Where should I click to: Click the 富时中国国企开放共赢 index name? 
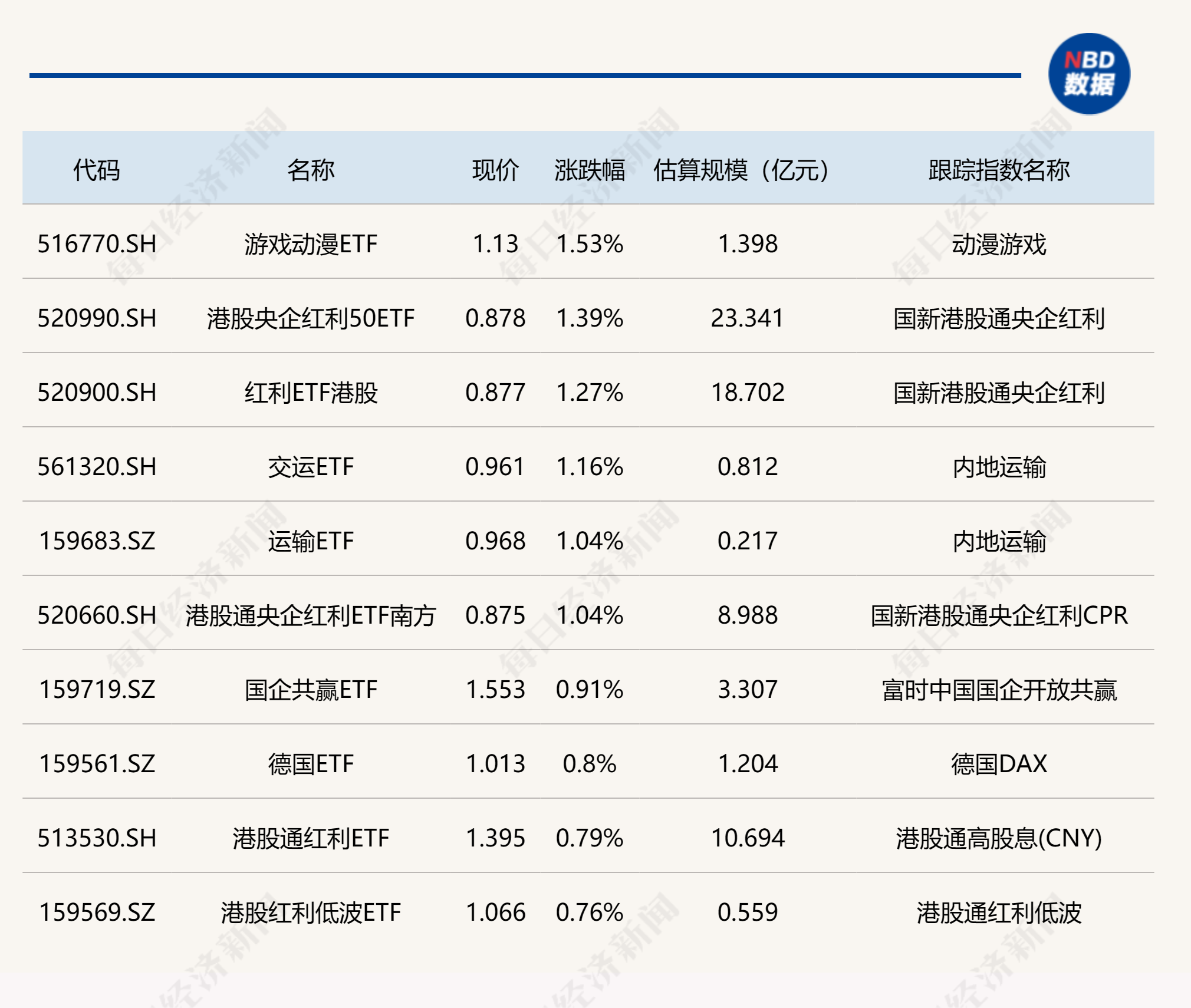pos(999,690)
